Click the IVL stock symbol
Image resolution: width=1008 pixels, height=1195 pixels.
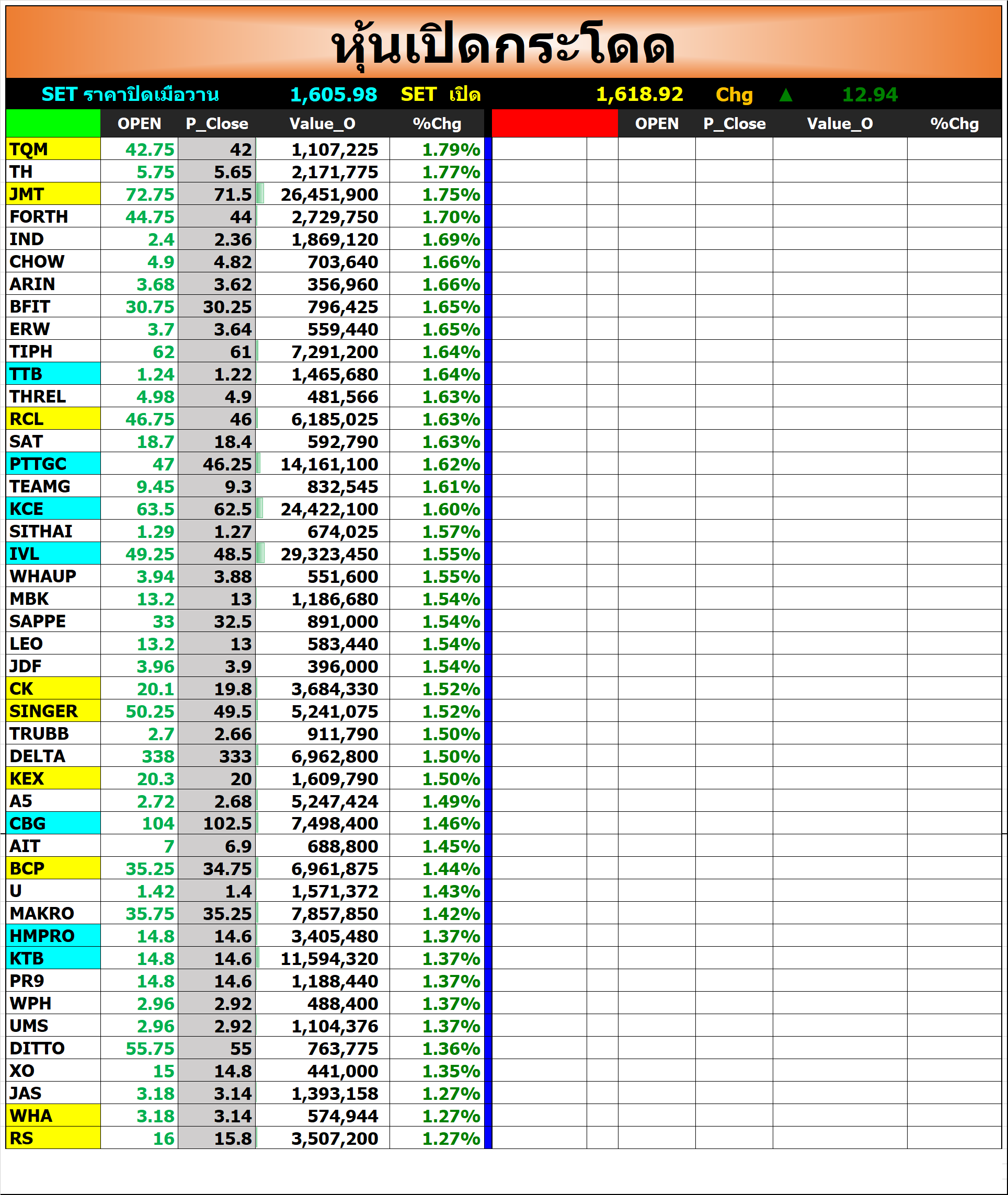53,554
